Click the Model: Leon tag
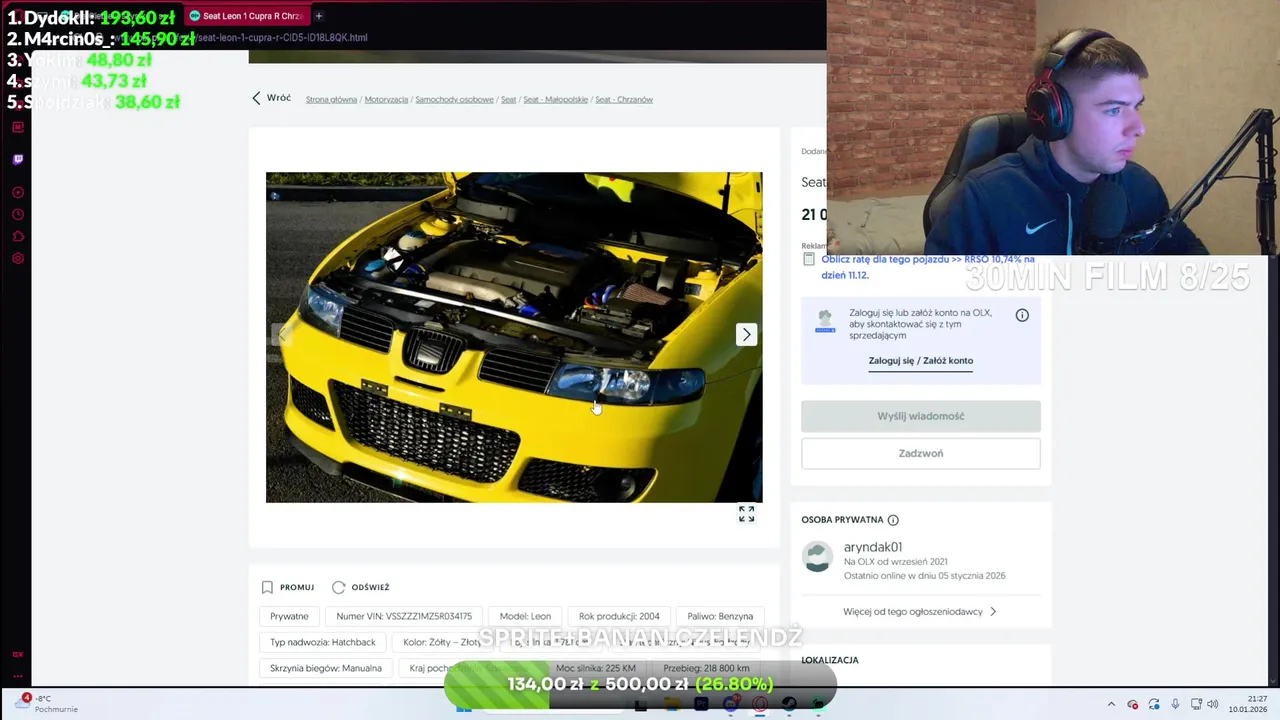The height and width of the screenshot is (720, 1280). point(525,616)
